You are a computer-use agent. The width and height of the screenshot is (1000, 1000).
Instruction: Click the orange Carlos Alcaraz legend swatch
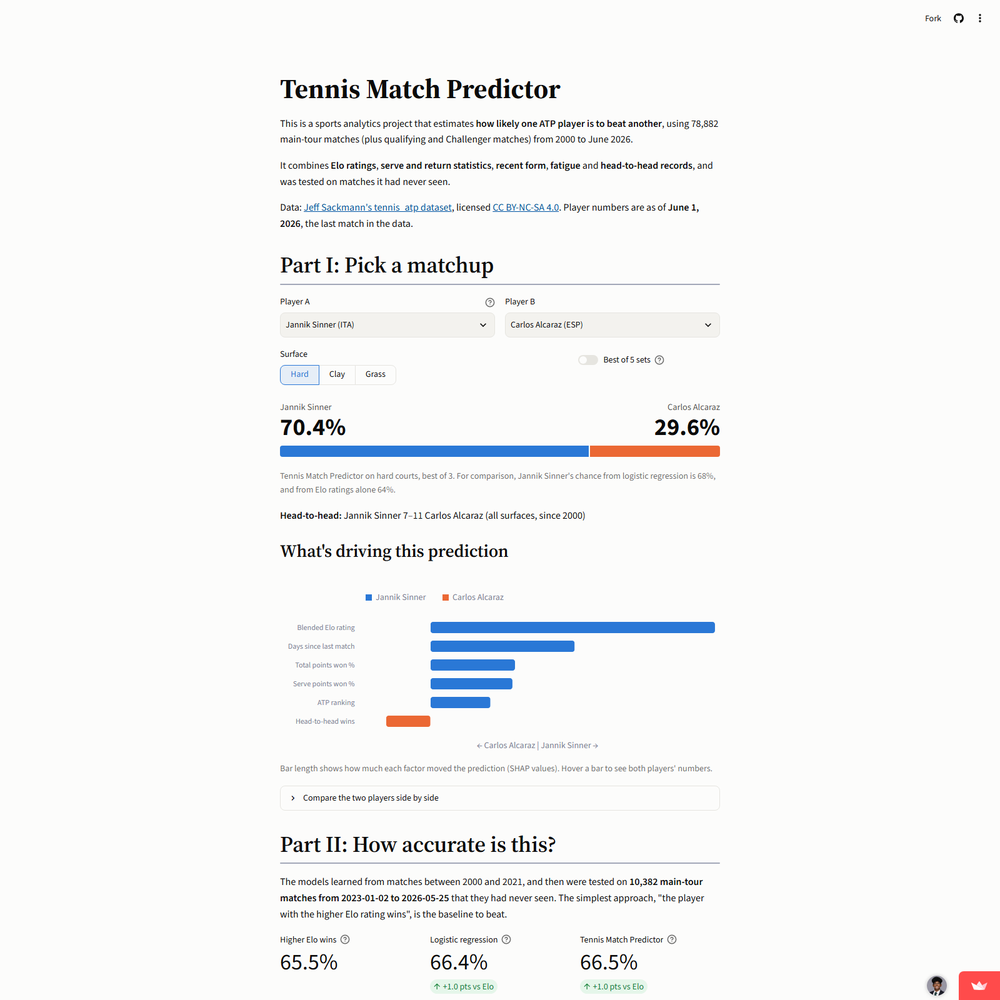point(445,598)
